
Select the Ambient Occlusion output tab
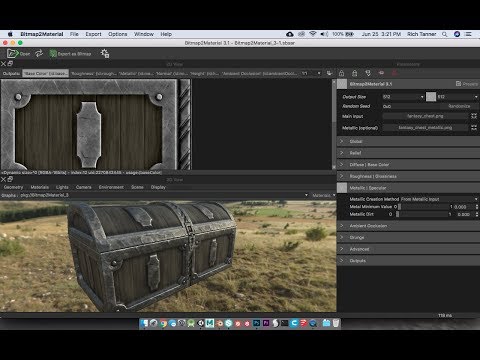pos(259,73)
